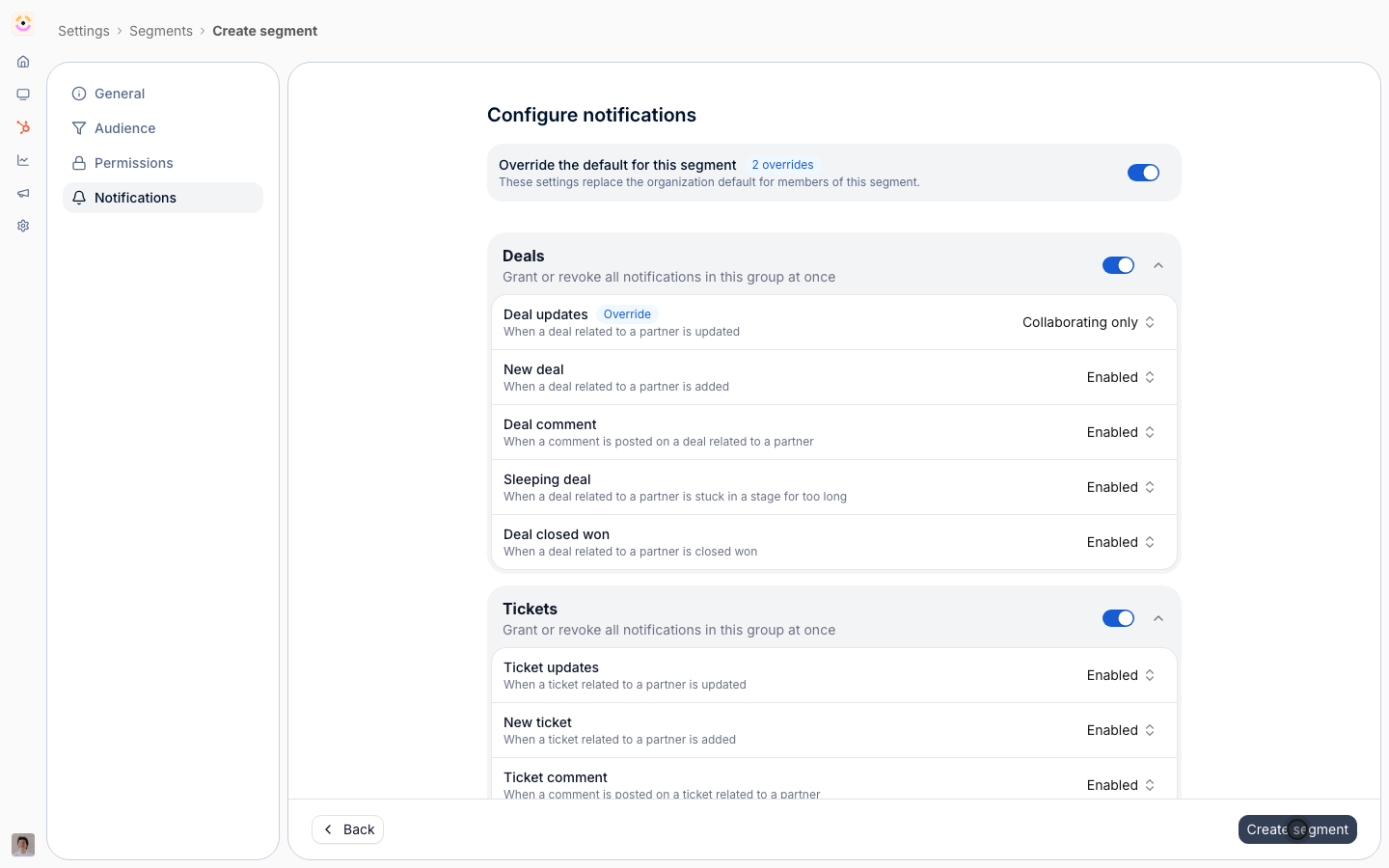Click the Configure notifications heading

[591, 115]
